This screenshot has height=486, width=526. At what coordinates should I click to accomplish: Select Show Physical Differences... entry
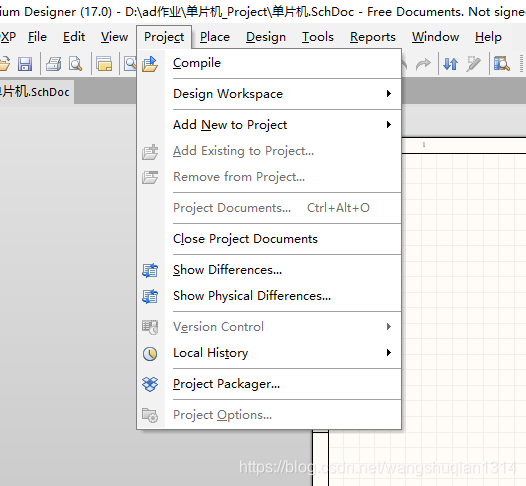click(269, 296)
